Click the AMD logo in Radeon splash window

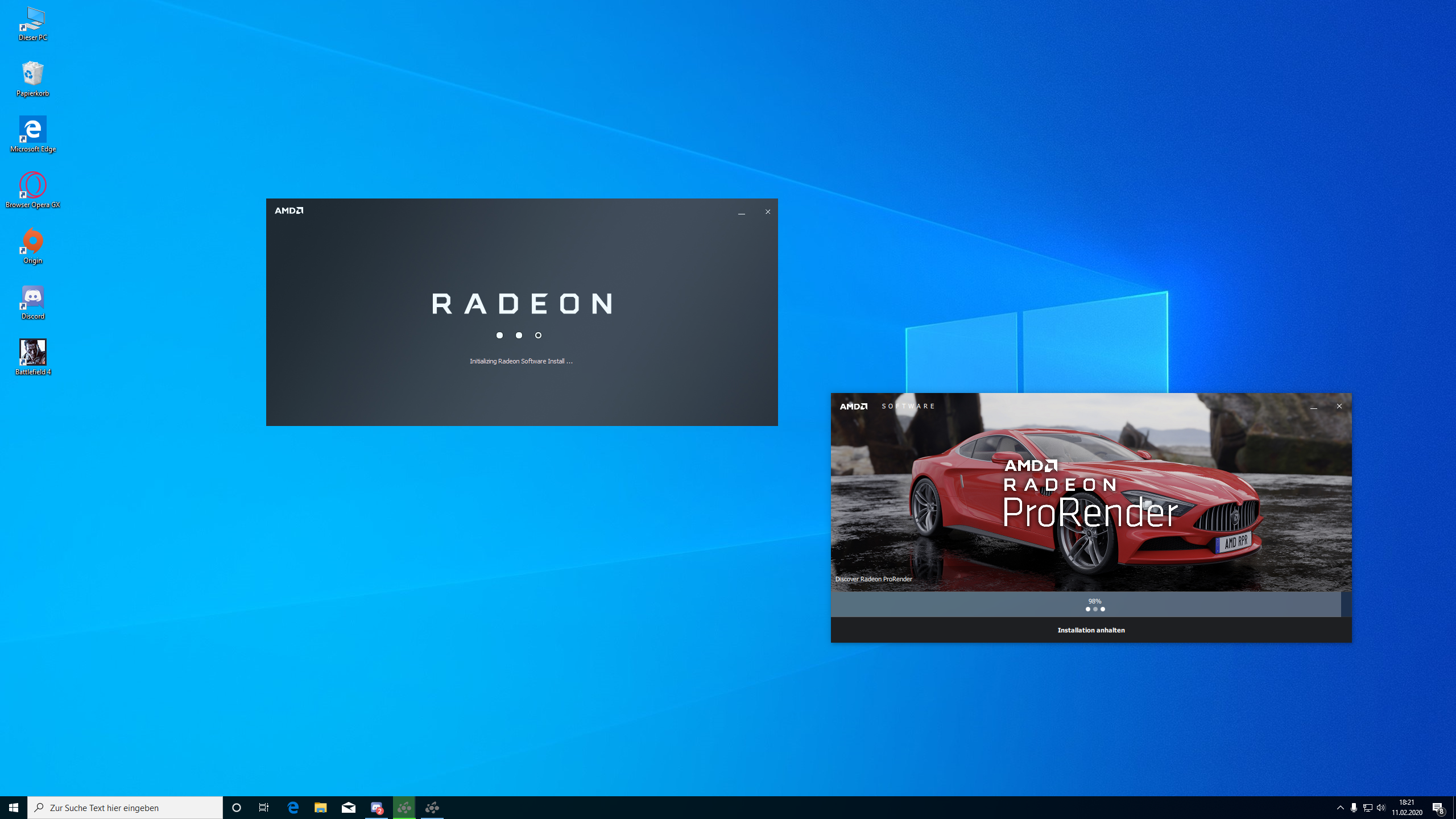click(289, 210)
